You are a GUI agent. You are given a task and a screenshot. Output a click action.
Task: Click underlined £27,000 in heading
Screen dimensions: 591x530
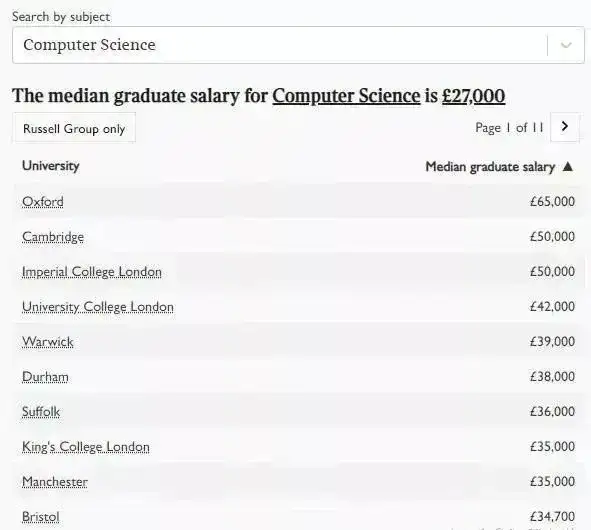[473, 96]
